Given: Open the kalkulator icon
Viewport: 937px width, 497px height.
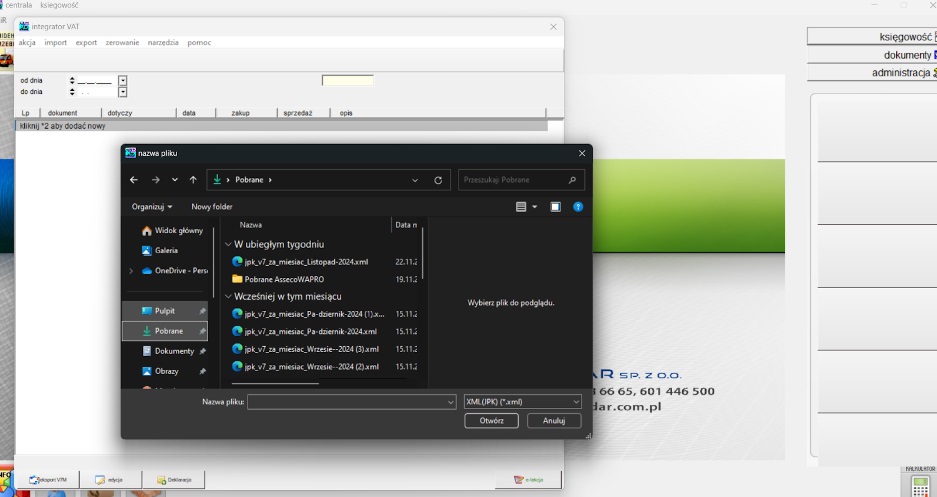Looking at the screenshot, I should click(x=920, y=485).
